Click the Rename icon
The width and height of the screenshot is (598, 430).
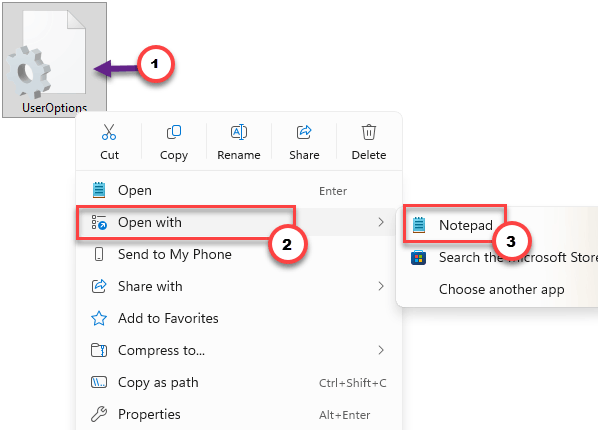pyautogui.click(x=239, y=132)
